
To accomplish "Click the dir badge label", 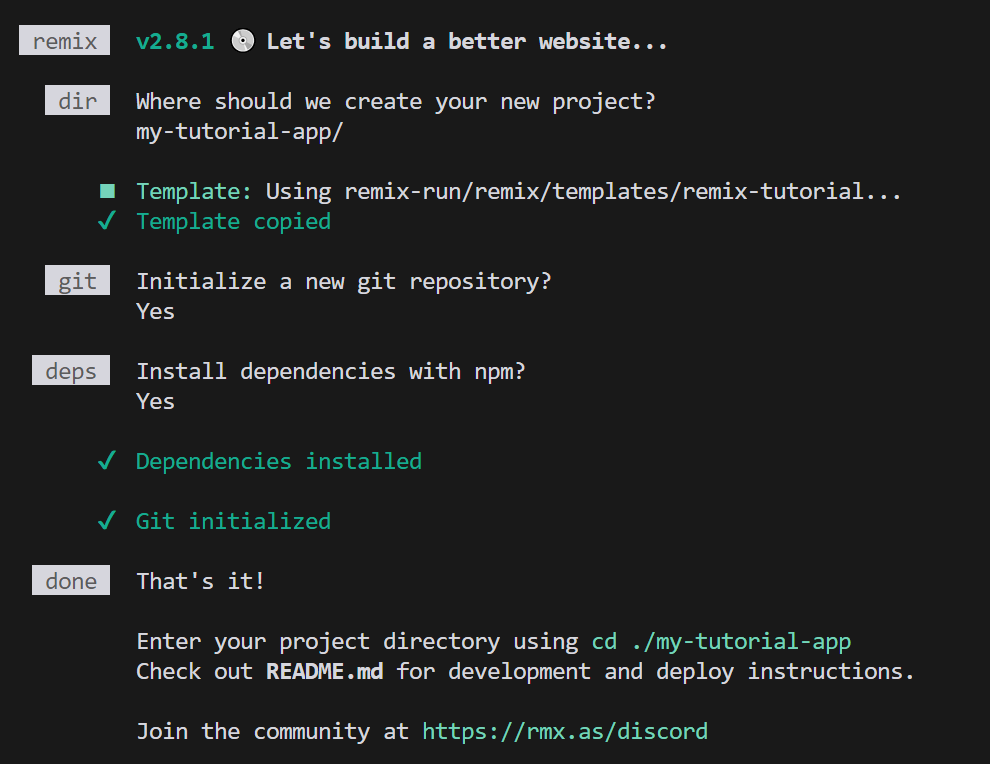I will tap(77, 100).
